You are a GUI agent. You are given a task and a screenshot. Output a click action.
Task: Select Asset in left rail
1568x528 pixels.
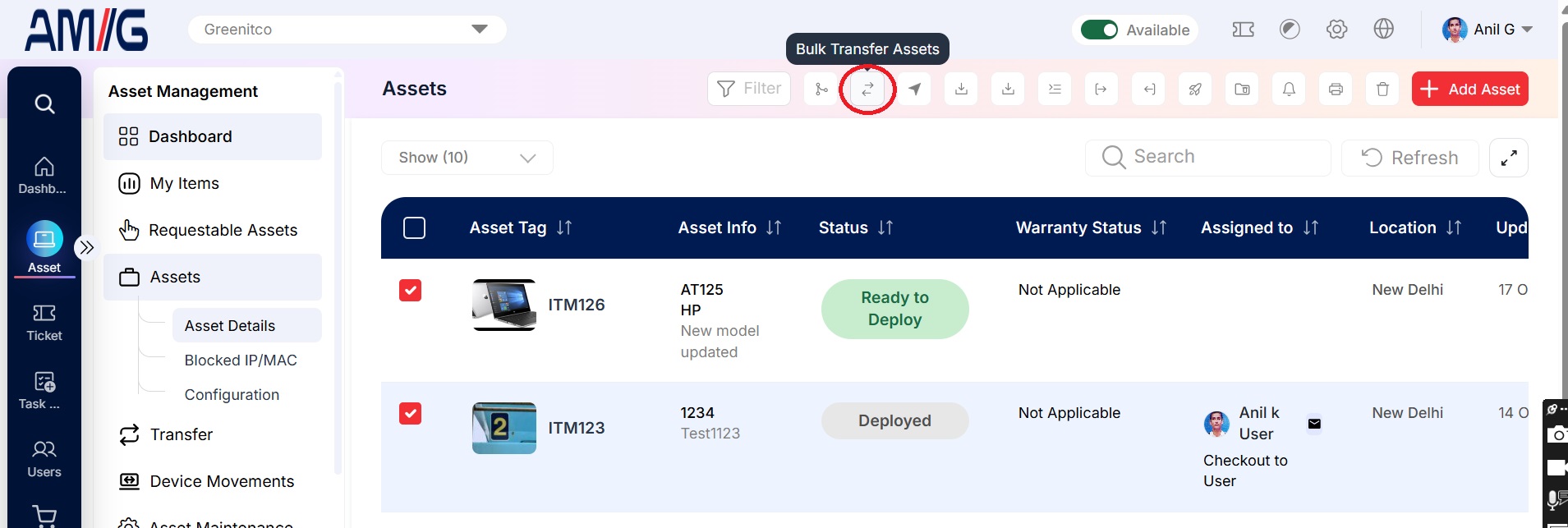coord(44,247)
